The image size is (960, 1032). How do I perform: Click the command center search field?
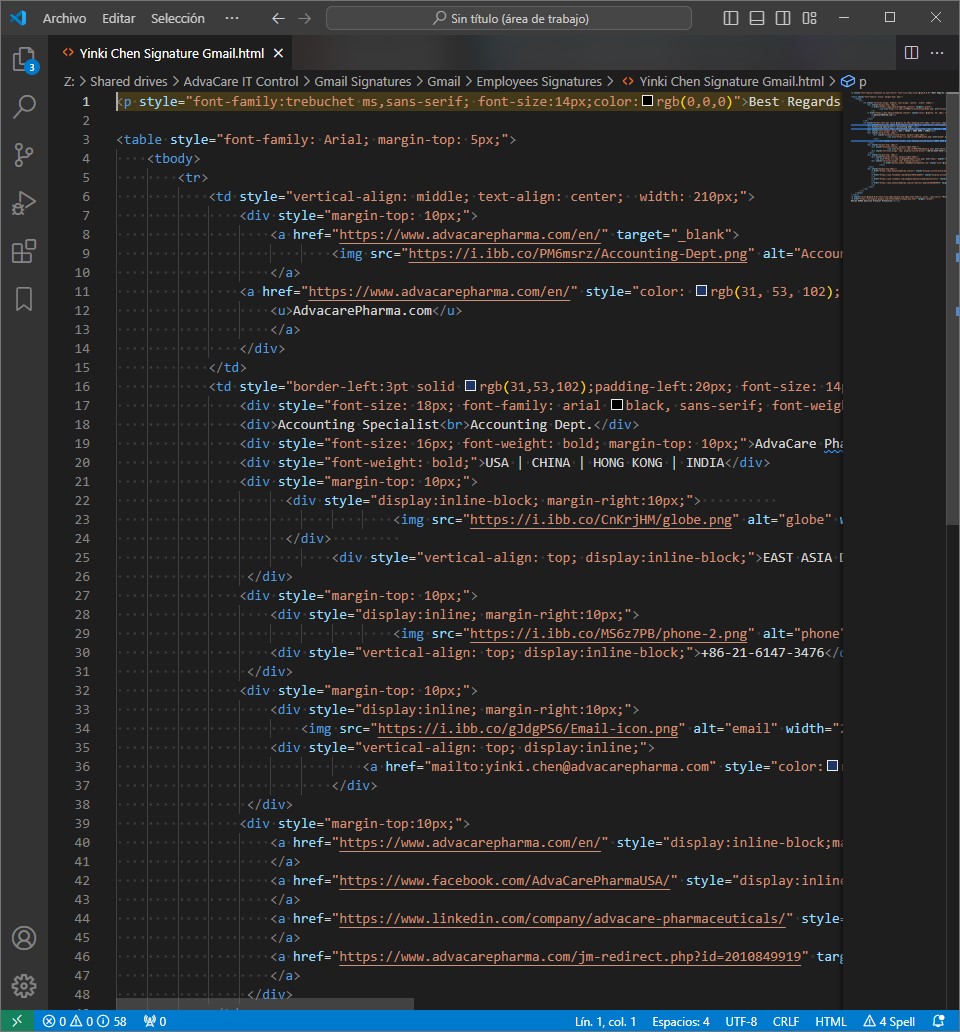click(509, 18)
